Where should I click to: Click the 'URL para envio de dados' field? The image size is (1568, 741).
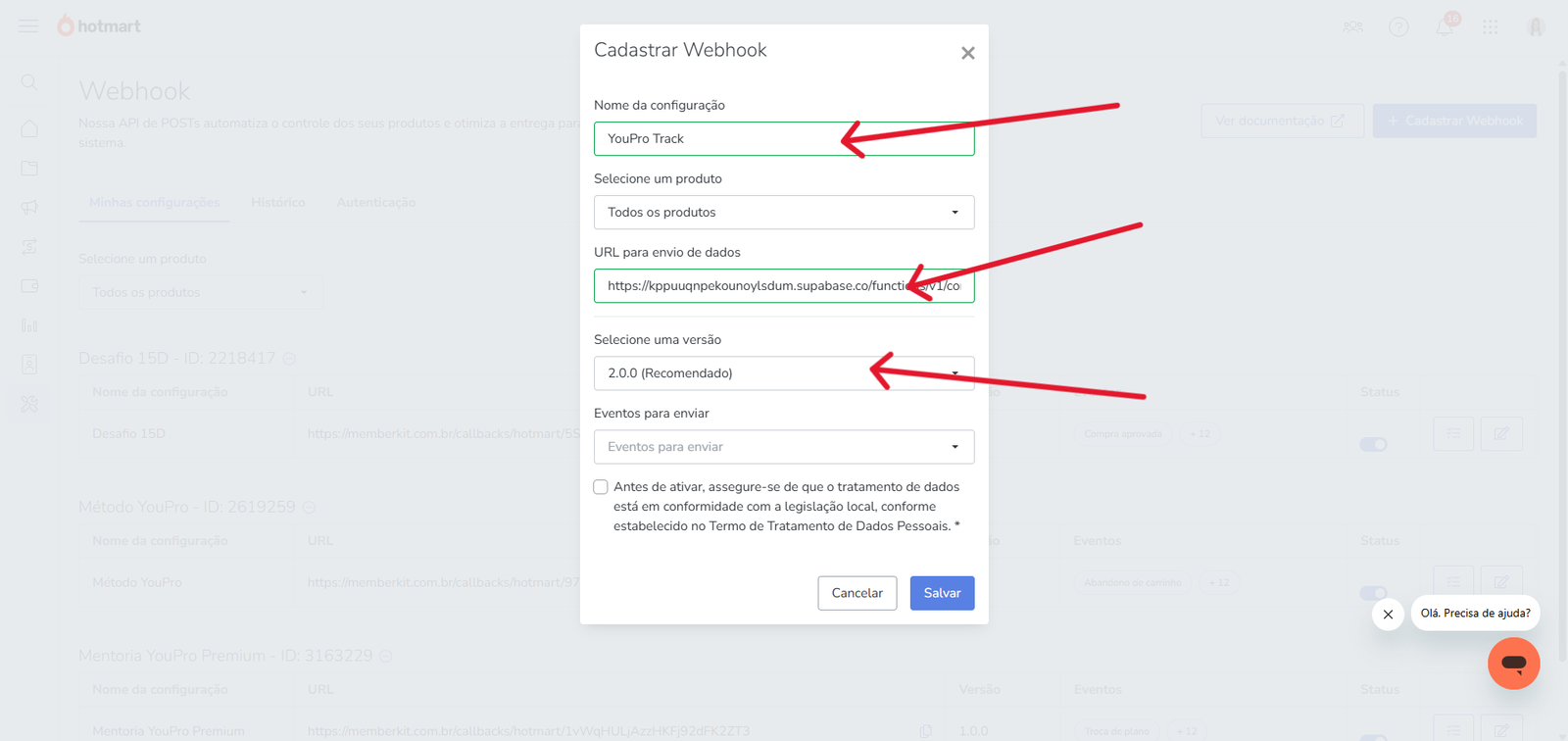click(784, 286)
